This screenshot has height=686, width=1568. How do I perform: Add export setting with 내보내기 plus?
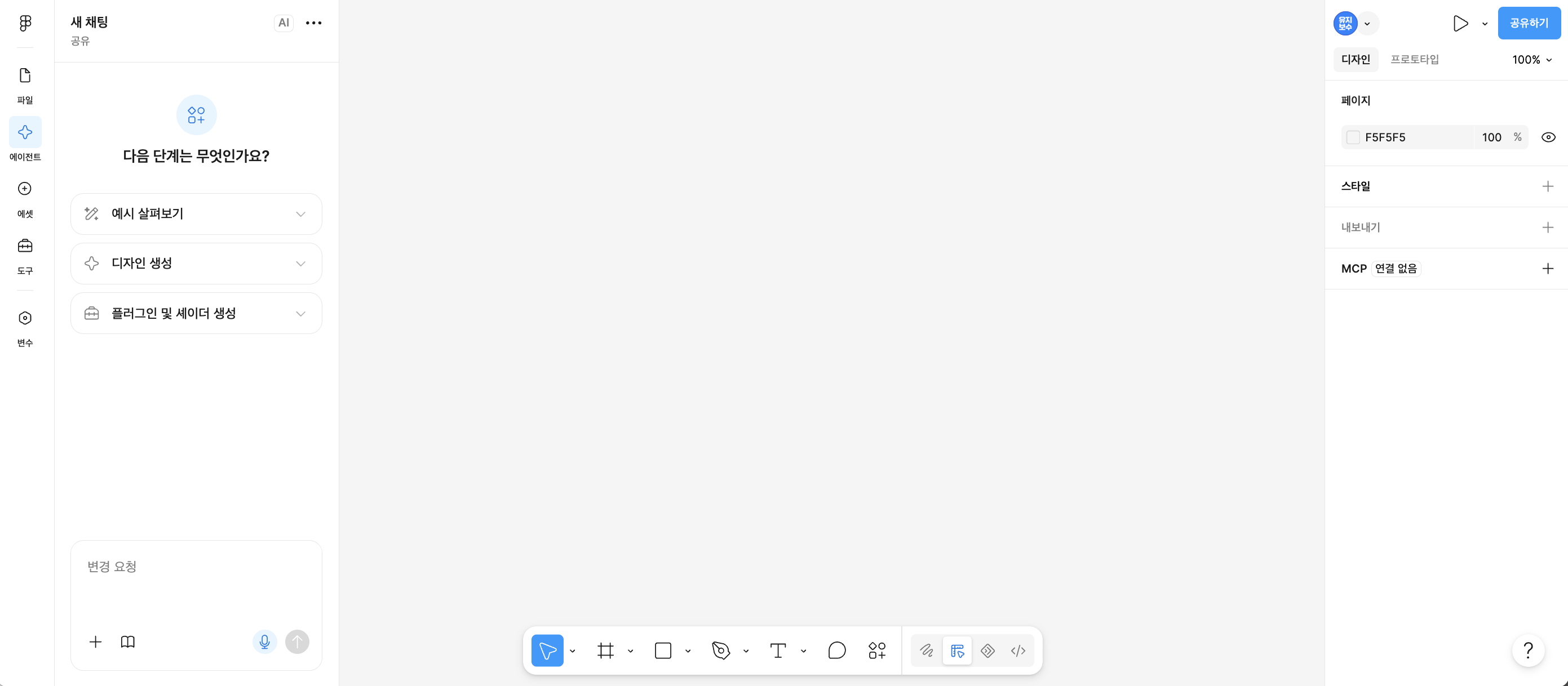(1547, 228)
